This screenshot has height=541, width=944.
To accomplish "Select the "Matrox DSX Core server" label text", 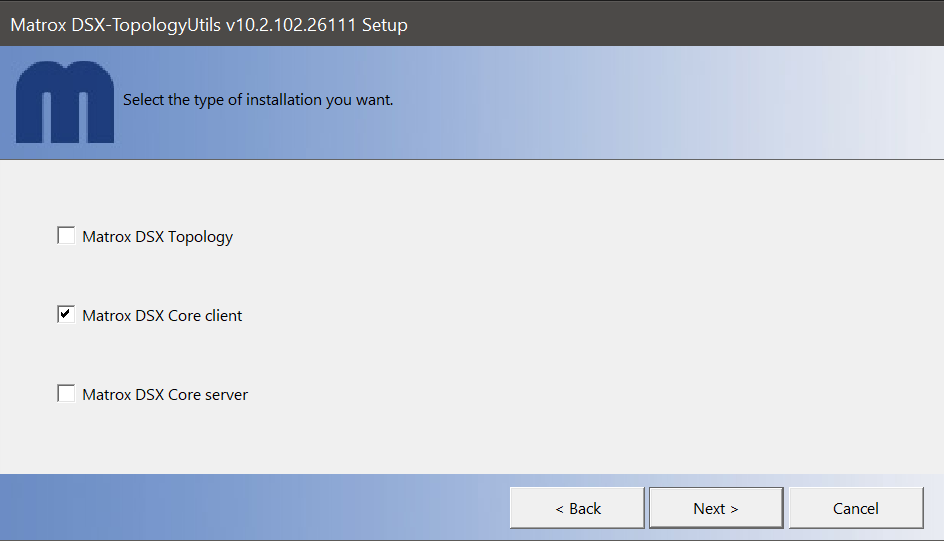I will 165,395.
